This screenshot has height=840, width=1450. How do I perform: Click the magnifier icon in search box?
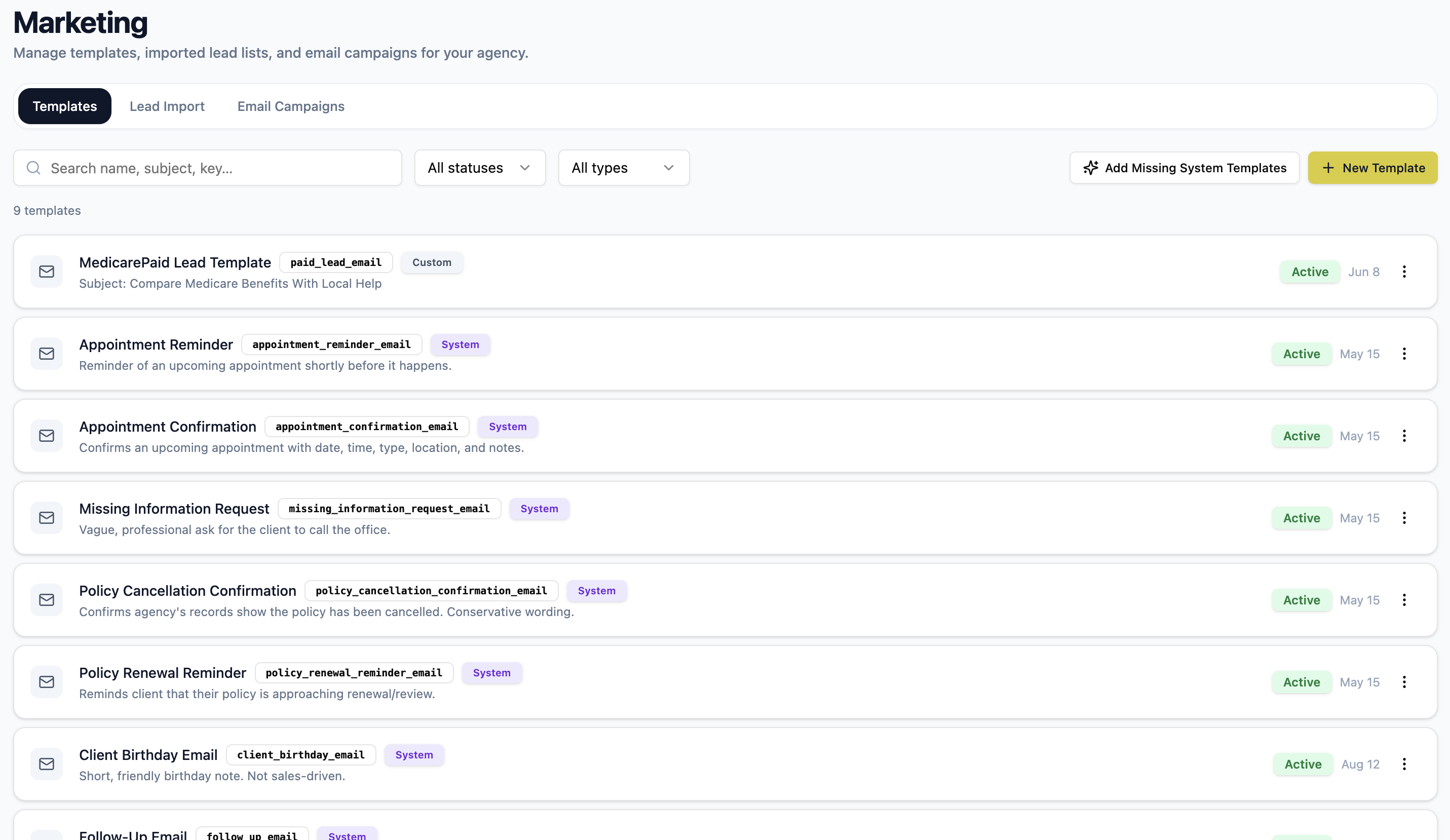pos(33,168)
